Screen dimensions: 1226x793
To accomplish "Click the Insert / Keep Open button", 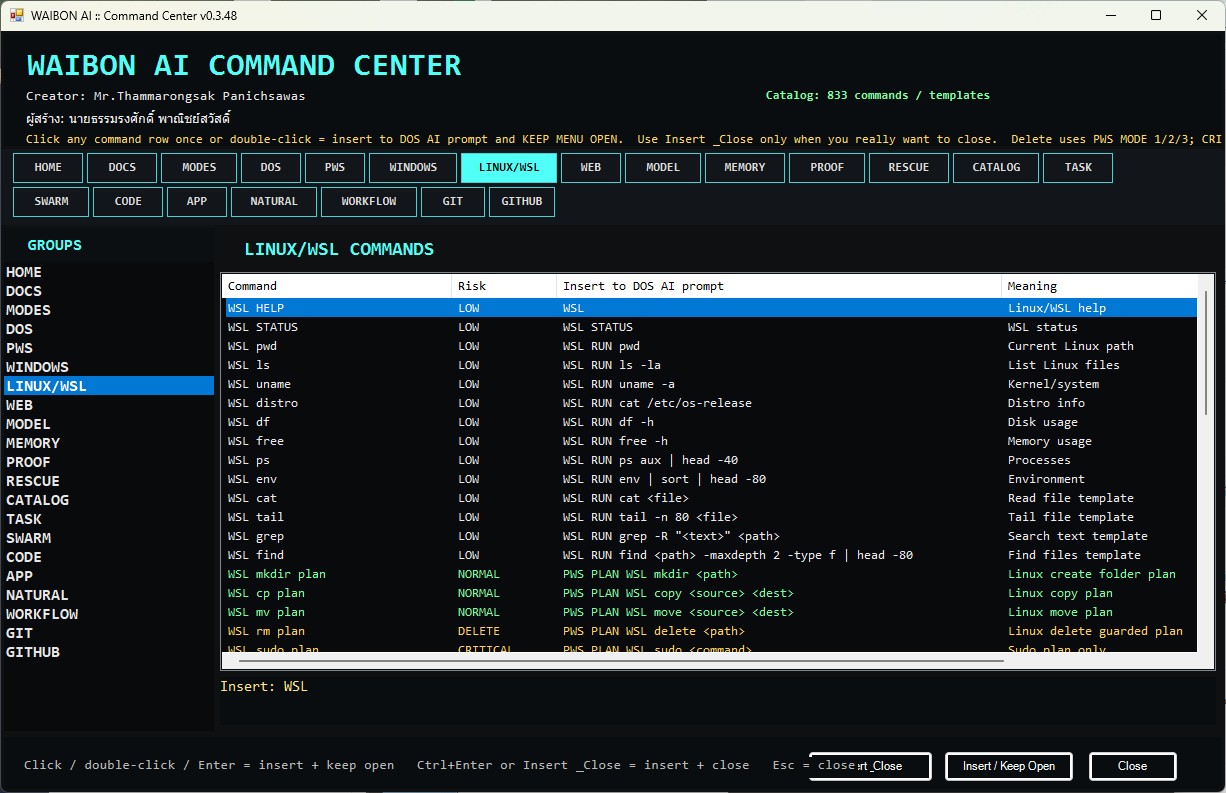I will click(1009, 766).
